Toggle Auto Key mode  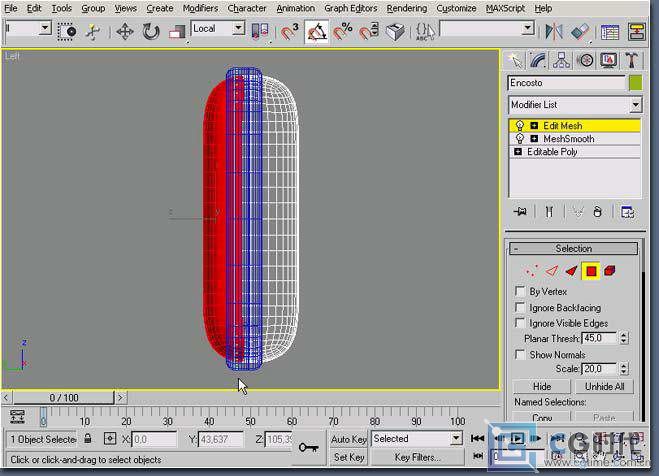(x=348, y=439)
